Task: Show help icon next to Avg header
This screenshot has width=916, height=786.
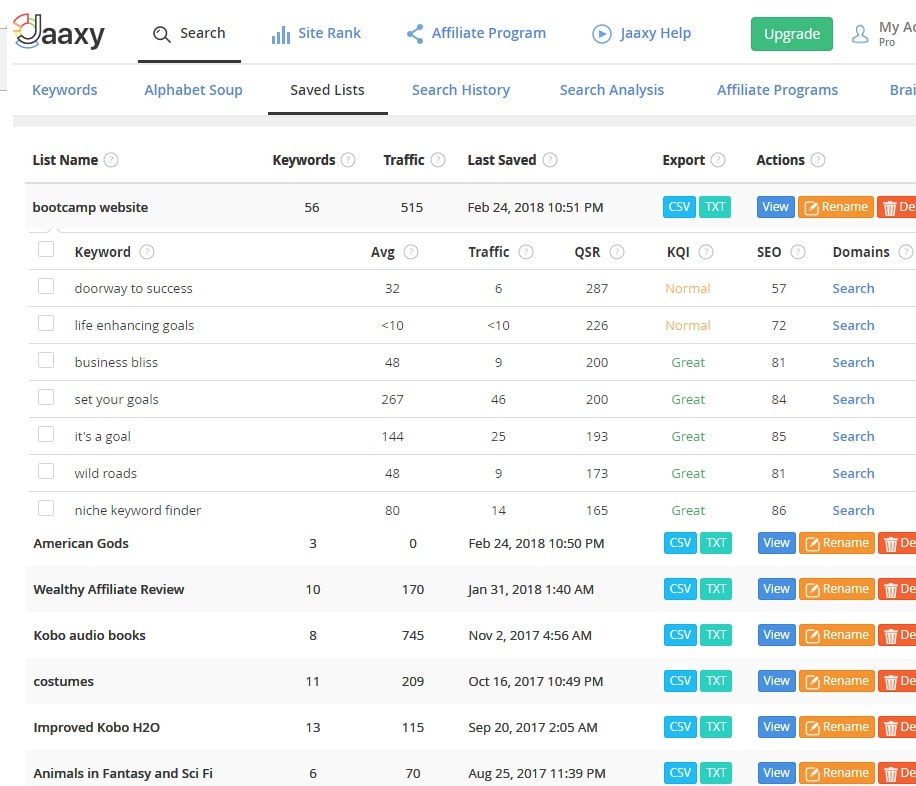Action: (x=411, y=252)
